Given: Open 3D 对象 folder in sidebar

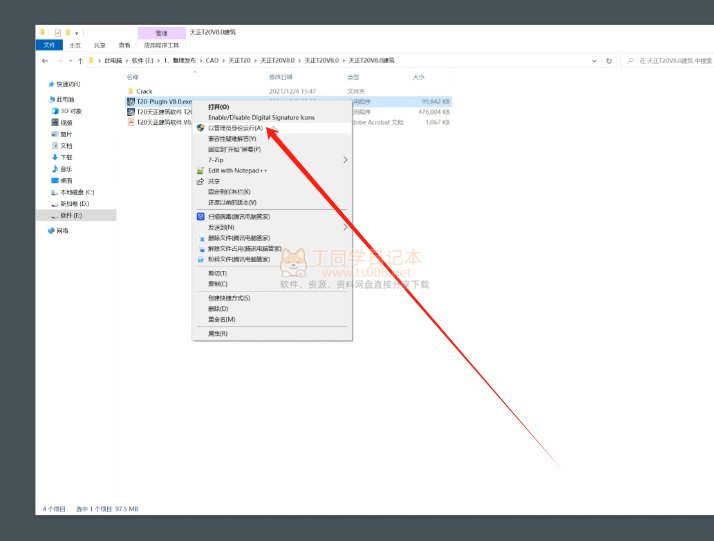Looking at the screenshot, I should [71, 111].
